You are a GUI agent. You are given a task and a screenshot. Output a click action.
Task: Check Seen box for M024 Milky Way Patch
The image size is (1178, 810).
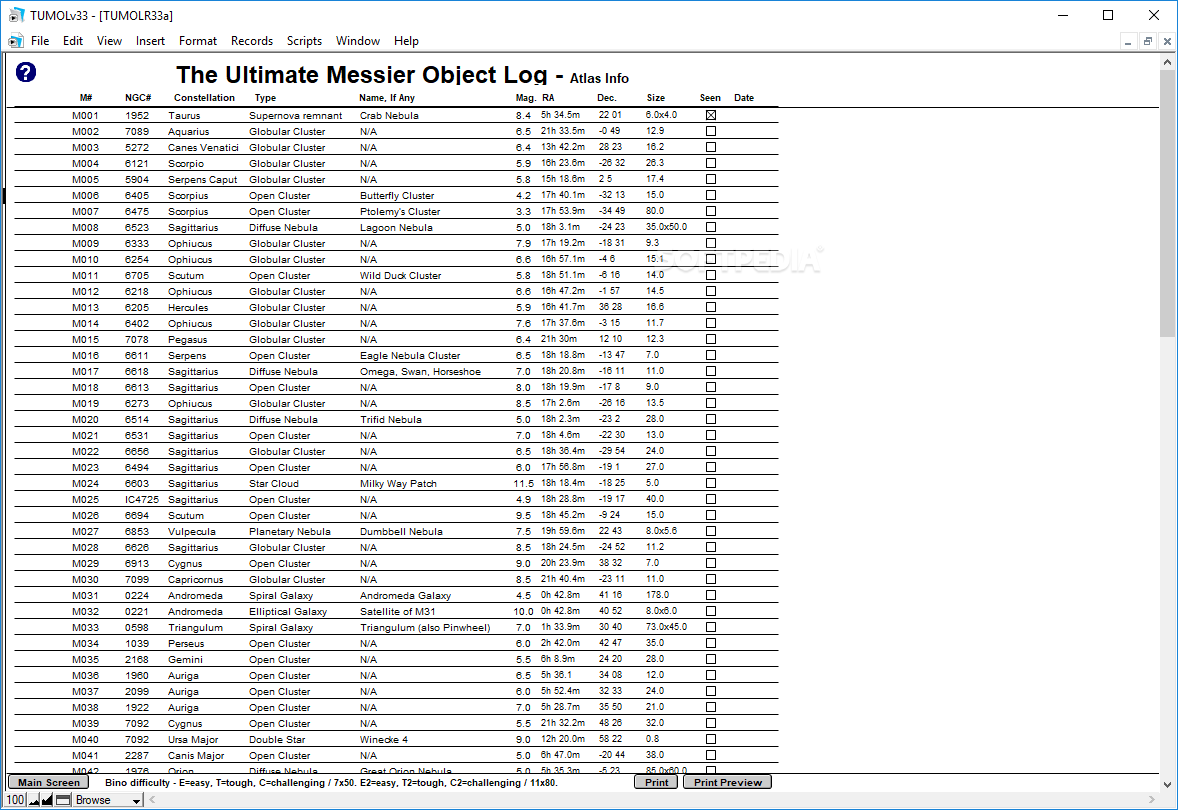point(711,482)
